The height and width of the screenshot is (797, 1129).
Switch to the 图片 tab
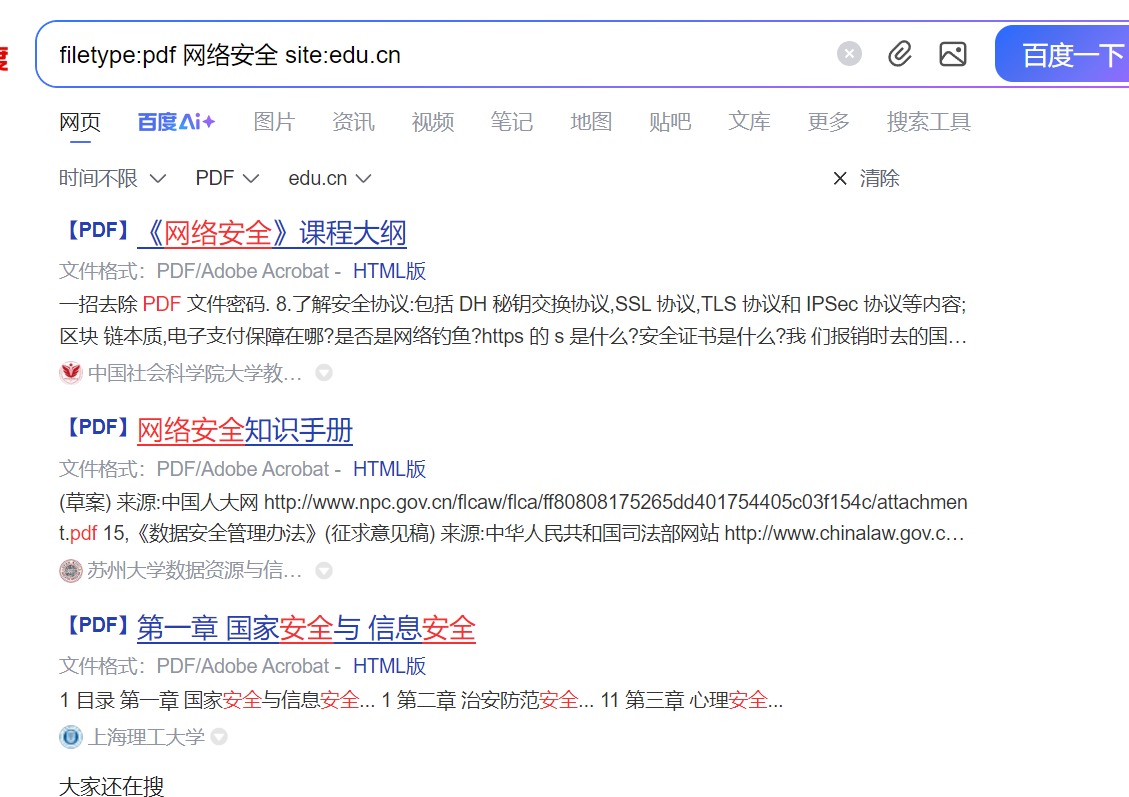pyautogui.click(x=274, y=122)
